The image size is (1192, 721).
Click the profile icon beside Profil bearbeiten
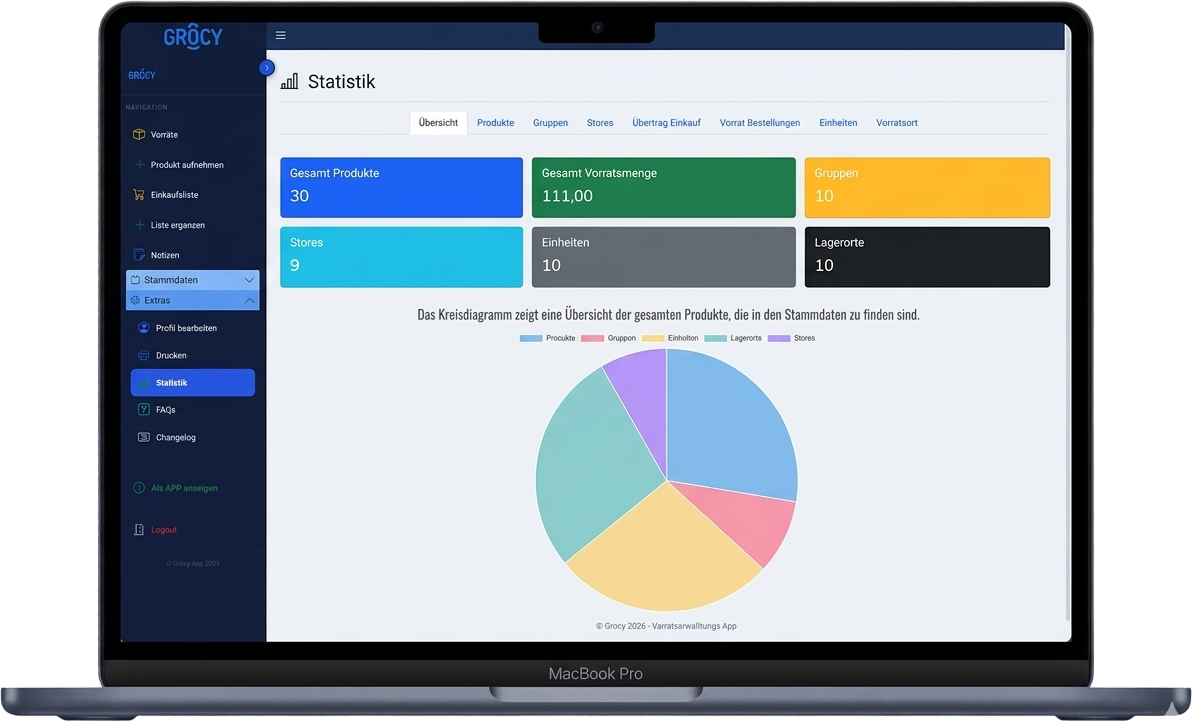coord(143,328)
